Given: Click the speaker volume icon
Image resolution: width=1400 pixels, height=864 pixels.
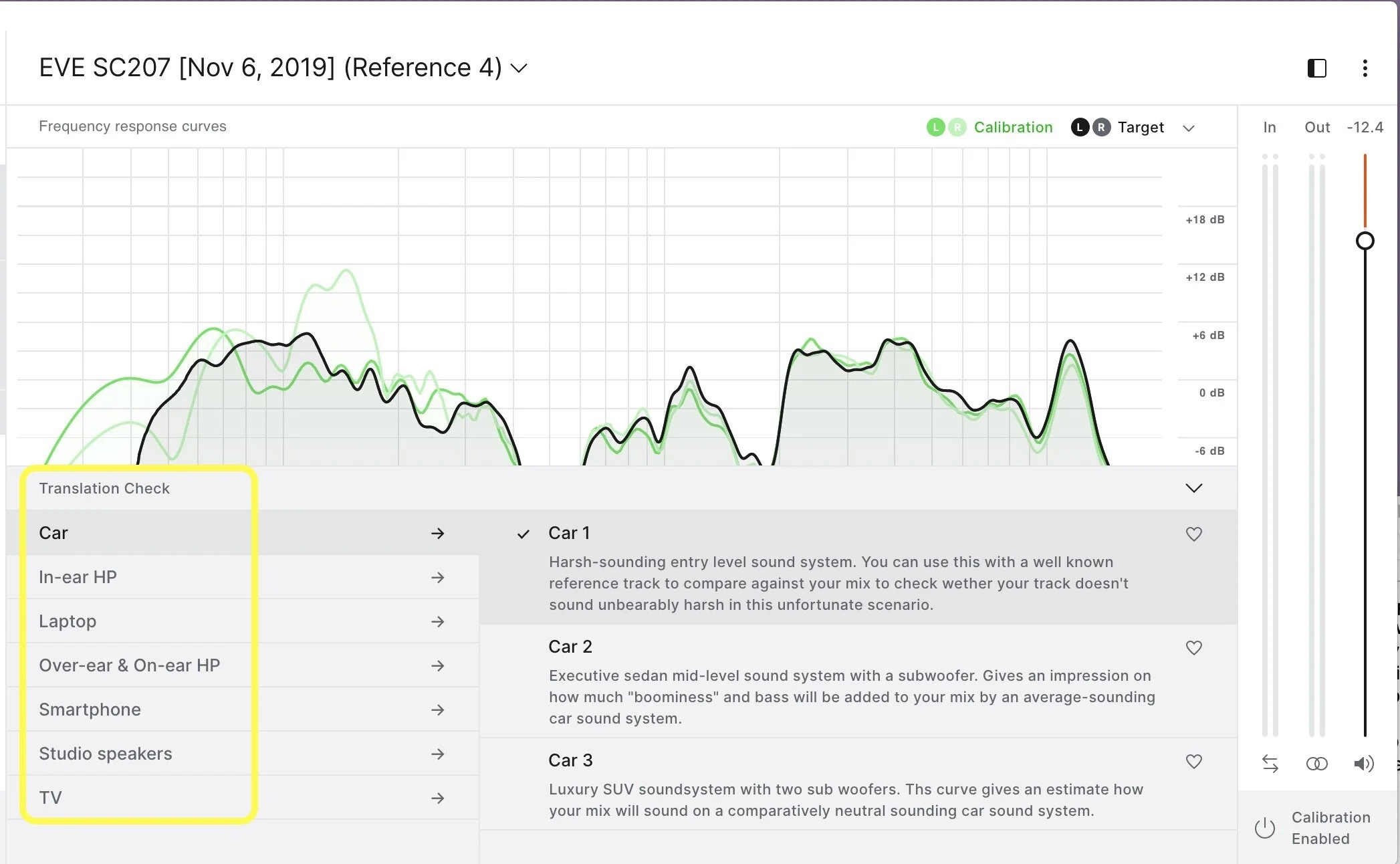Looking at the screenshot, I should coord(1363,763).
